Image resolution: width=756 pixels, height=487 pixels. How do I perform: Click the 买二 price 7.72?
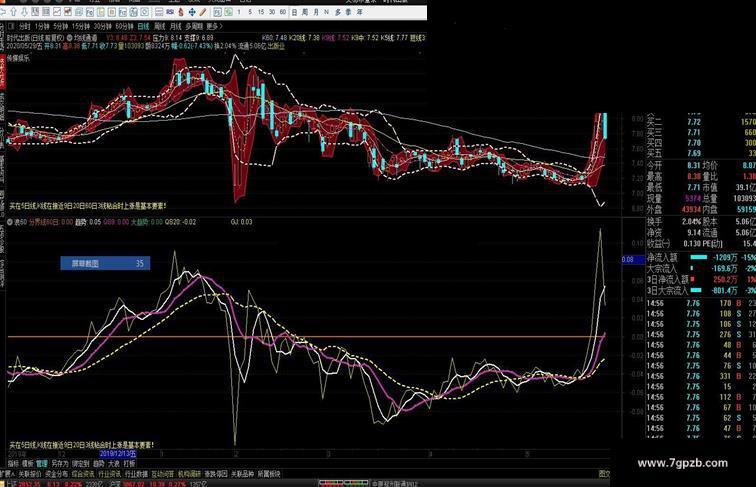pyautogui.click(x=694, y=122)
